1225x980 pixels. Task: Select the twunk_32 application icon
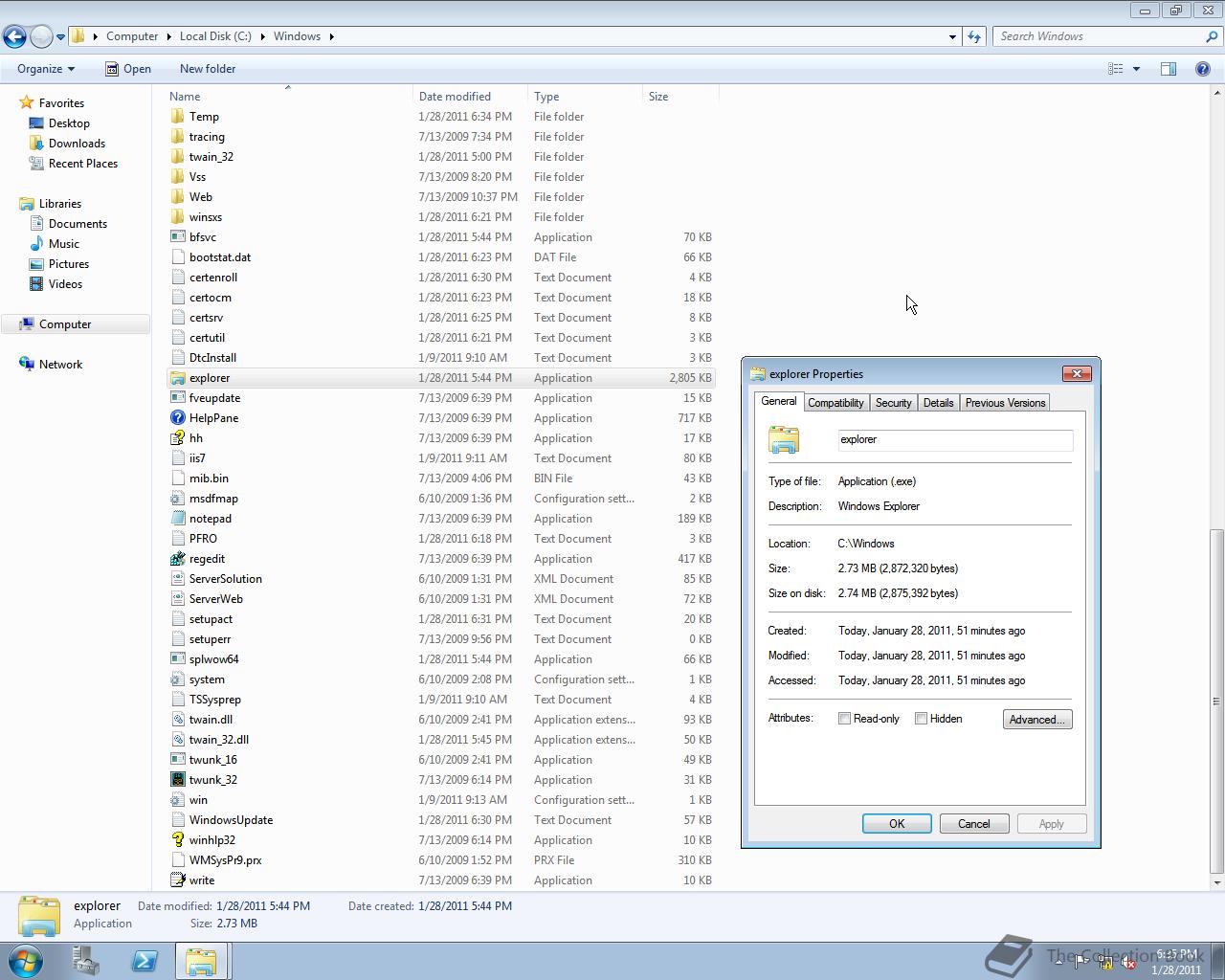[178, 780]
